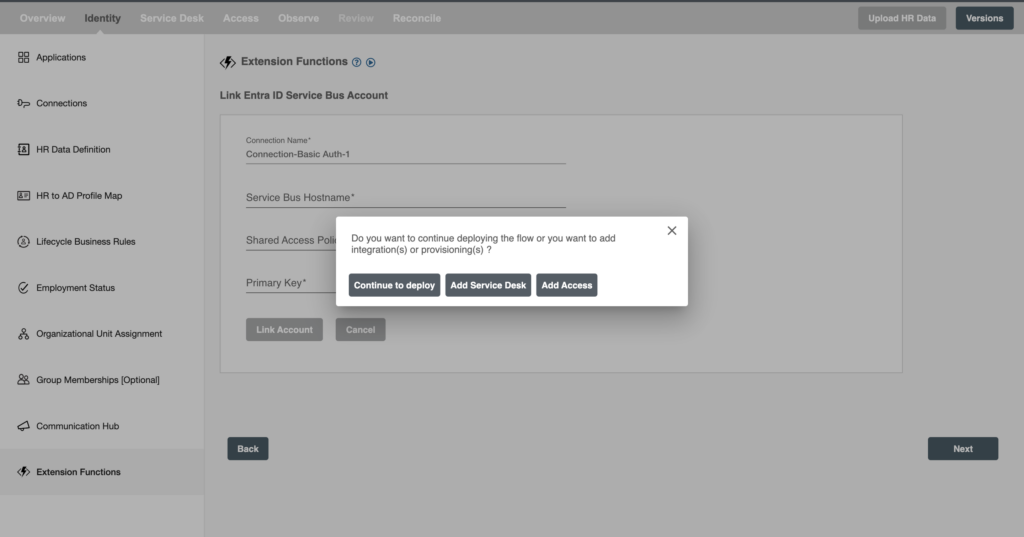Image resolution: width=1024 pixels, height=537 pixels.
Task: Open the Reconcile tab
Action: pos(417,18)
